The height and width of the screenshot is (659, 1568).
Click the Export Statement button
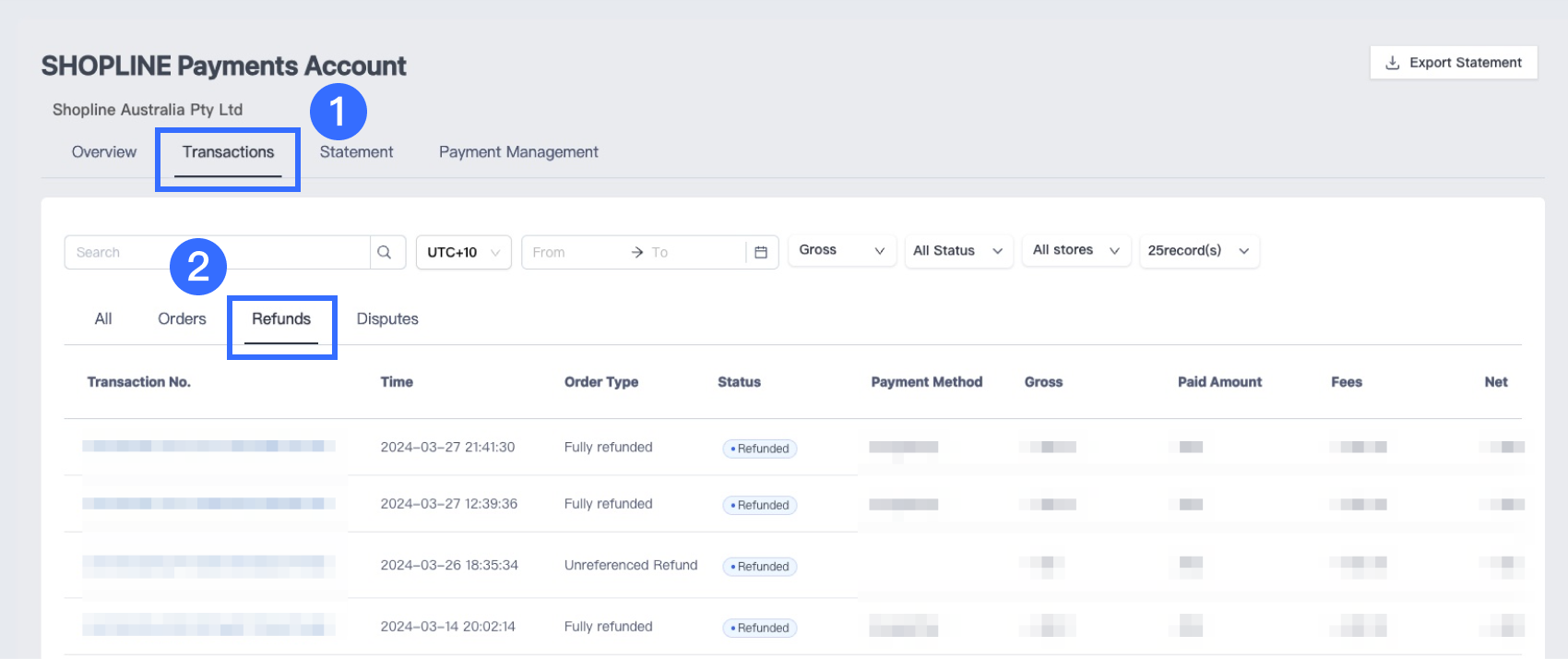click(1454, 63)
